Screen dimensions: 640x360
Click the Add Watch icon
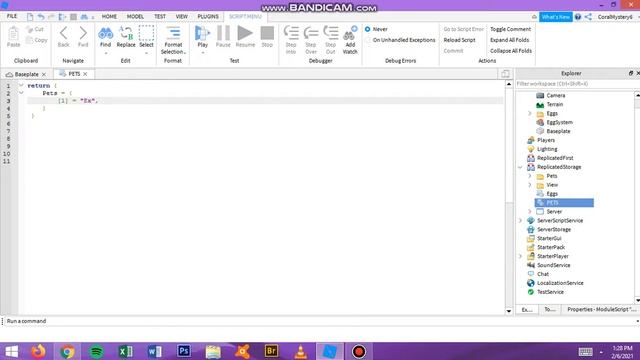[350, 33]
